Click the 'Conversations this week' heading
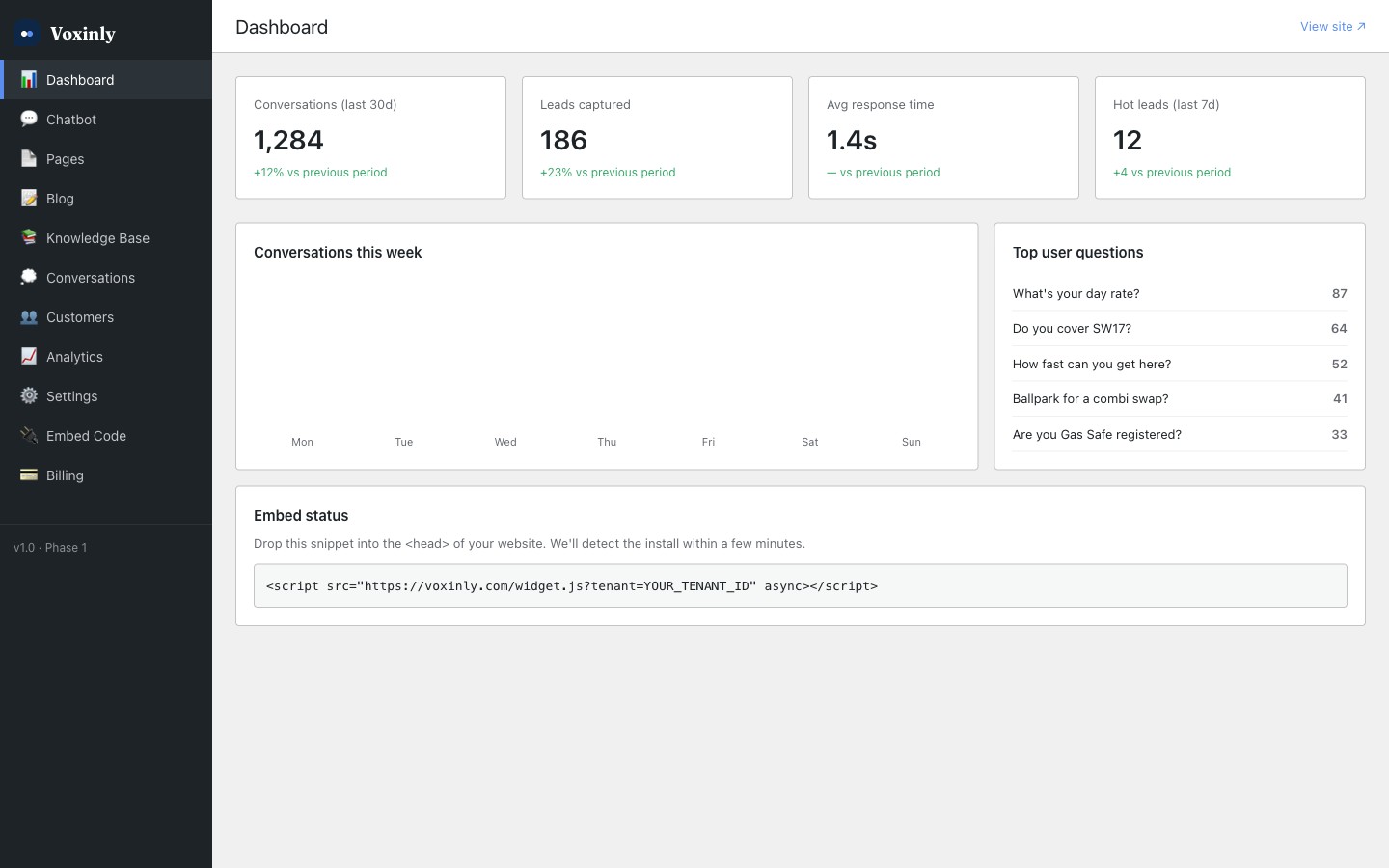The width and height of the screenshot is (1389, 868). [338, 253]
